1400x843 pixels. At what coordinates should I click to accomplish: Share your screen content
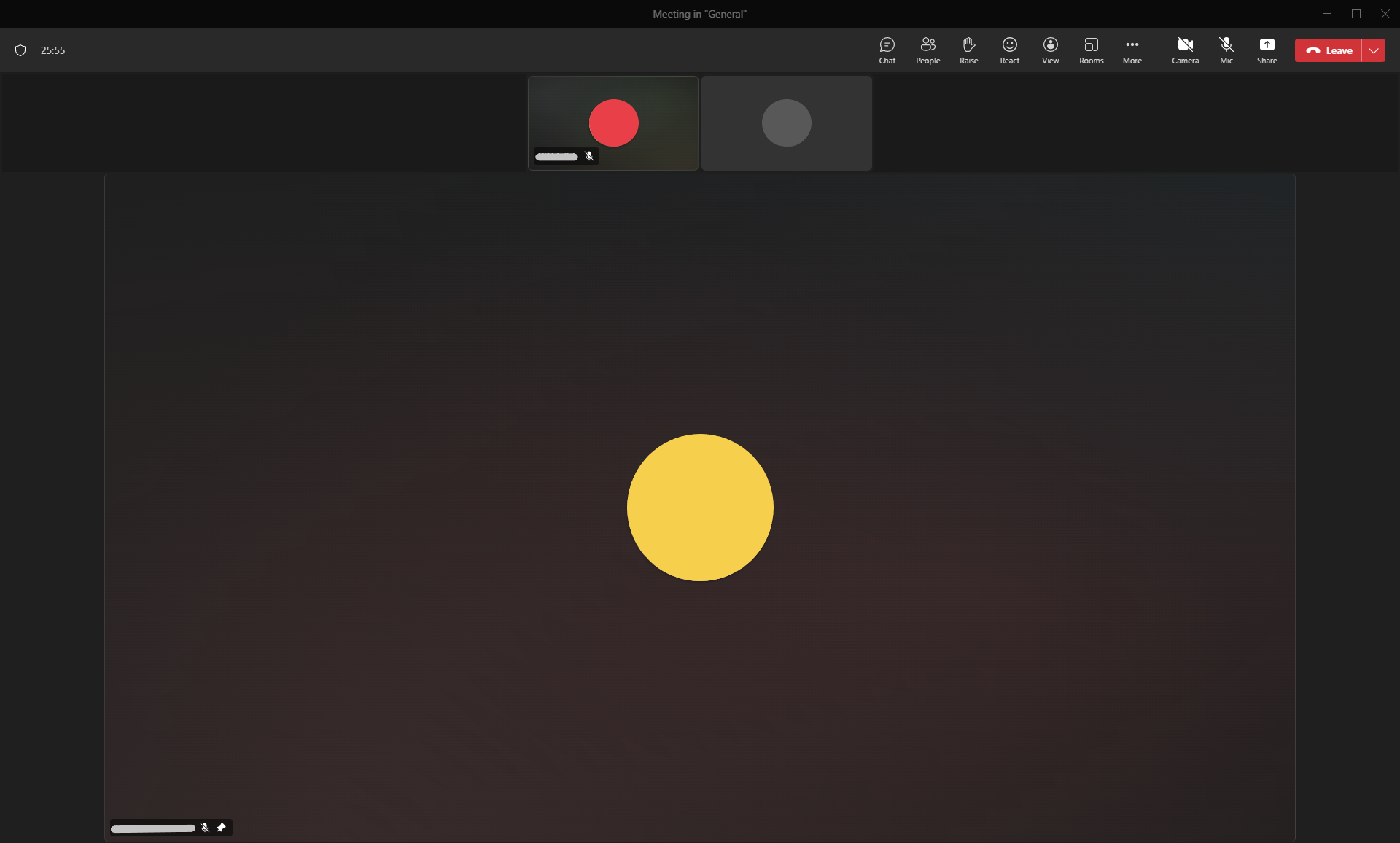(x=1267, y=50)
